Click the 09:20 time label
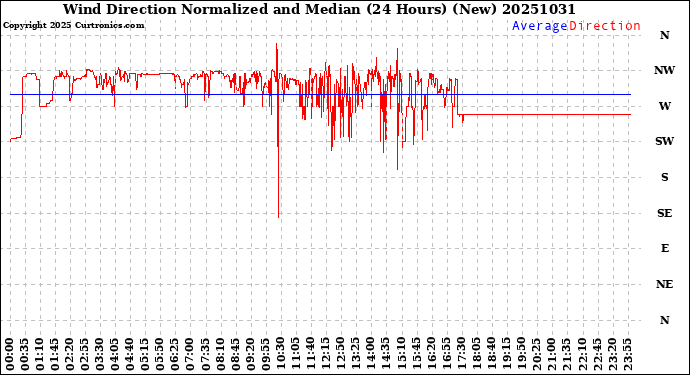 250,354
